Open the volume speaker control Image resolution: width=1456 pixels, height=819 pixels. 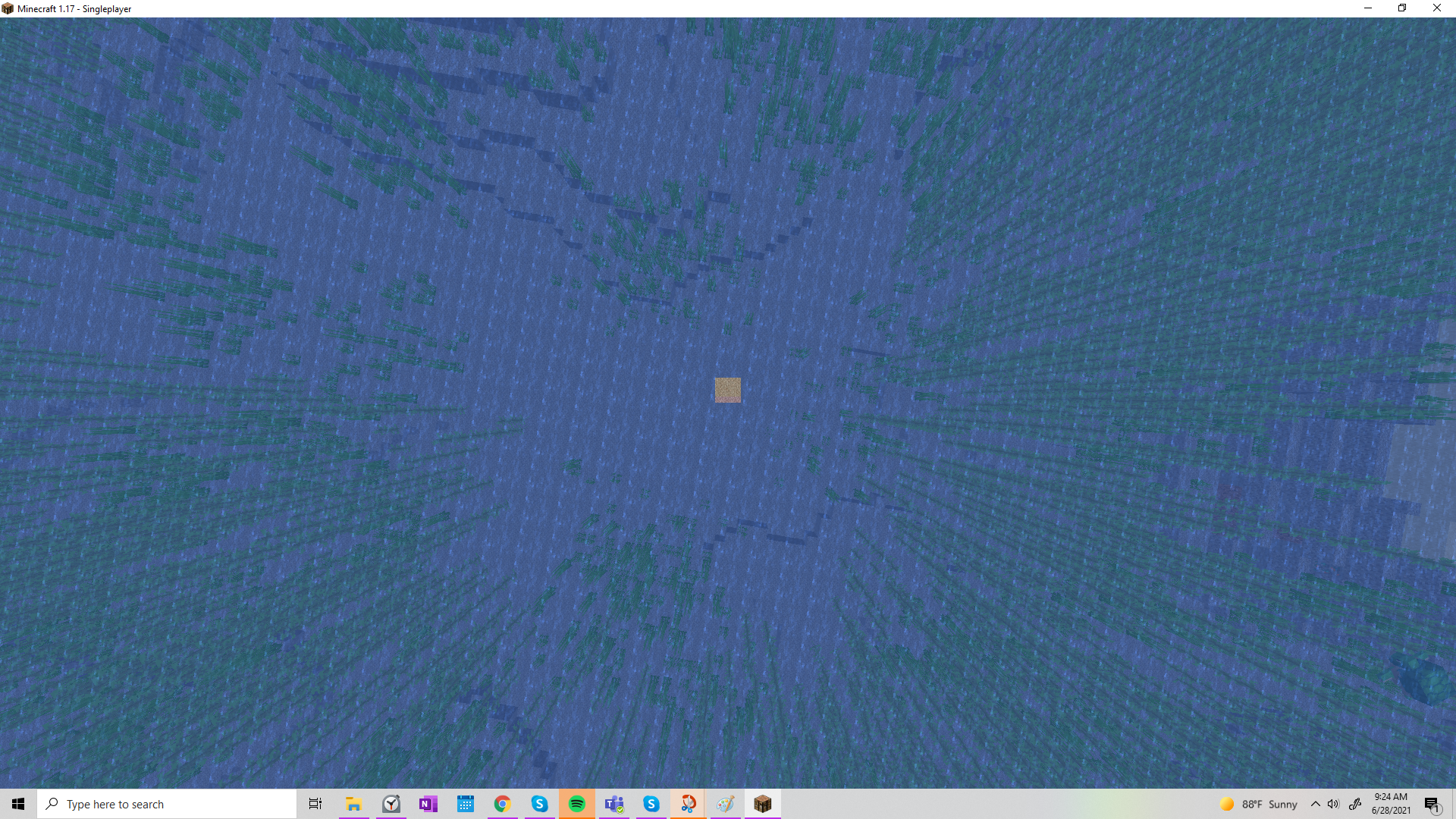coord(1334,804)
